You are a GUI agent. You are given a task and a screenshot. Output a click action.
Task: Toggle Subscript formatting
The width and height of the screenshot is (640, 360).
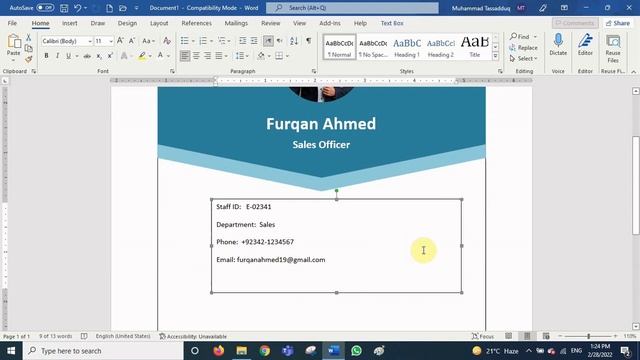point(99,56)
